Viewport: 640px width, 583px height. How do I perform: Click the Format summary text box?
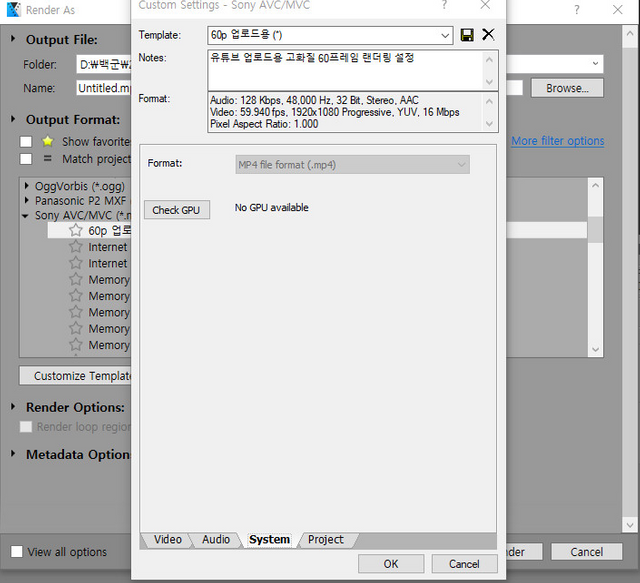(345, 112)
